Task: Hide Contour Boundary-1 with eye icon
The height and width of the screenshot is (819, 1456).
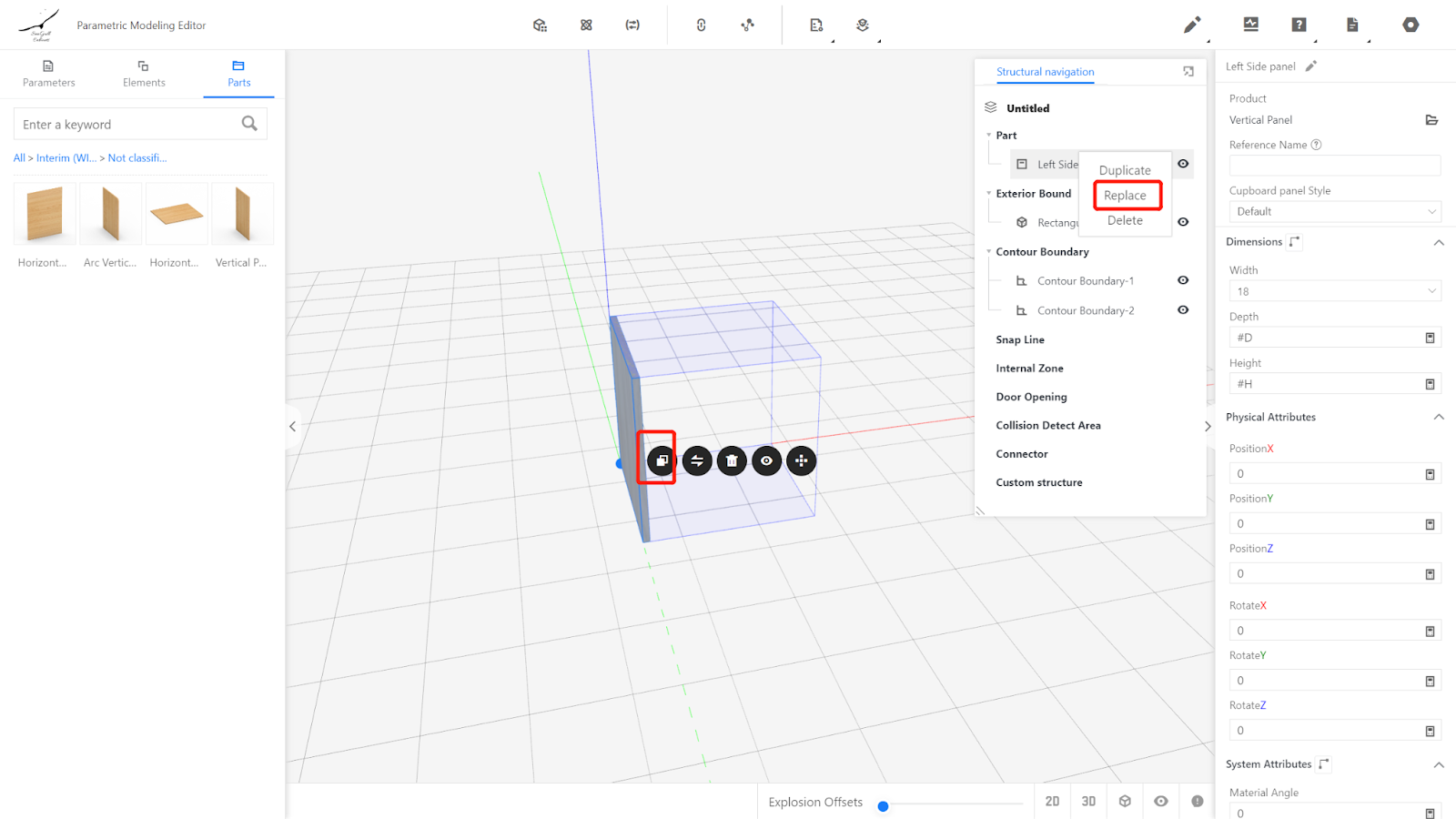Action: [x=1183, y=280]
